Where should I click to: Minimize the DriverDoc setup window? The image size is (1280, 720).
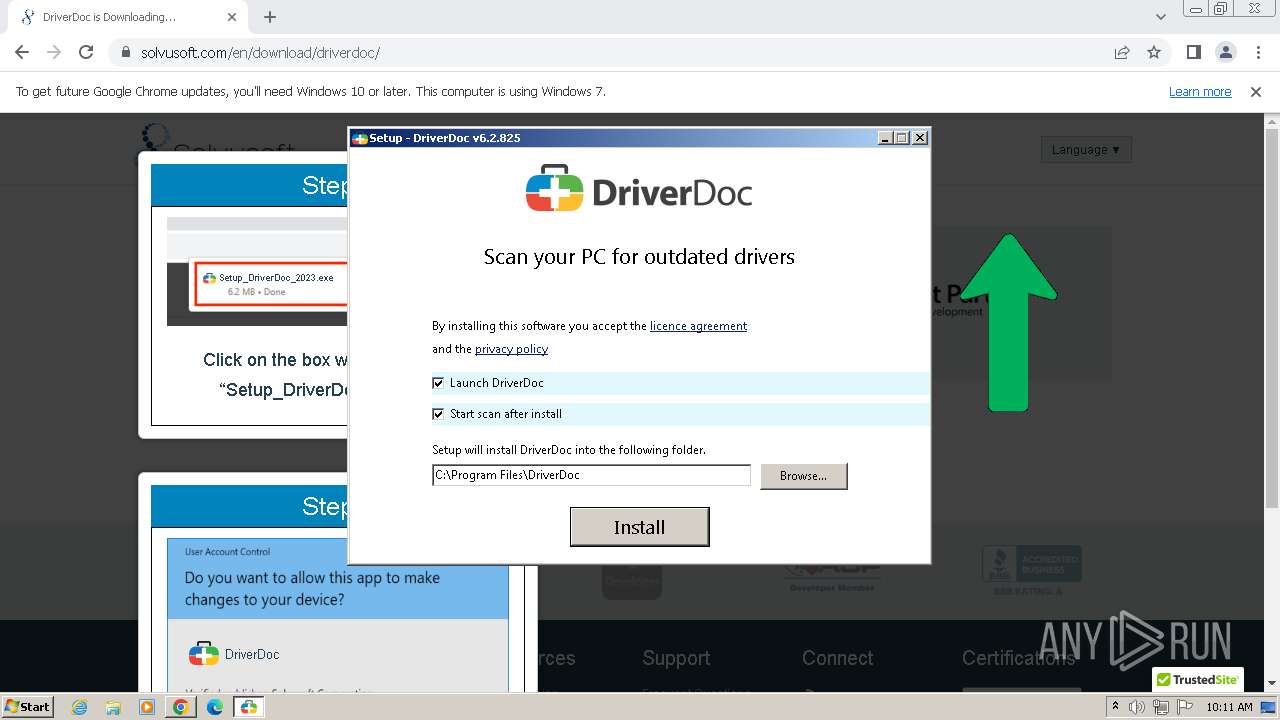[x=886, y=138]
